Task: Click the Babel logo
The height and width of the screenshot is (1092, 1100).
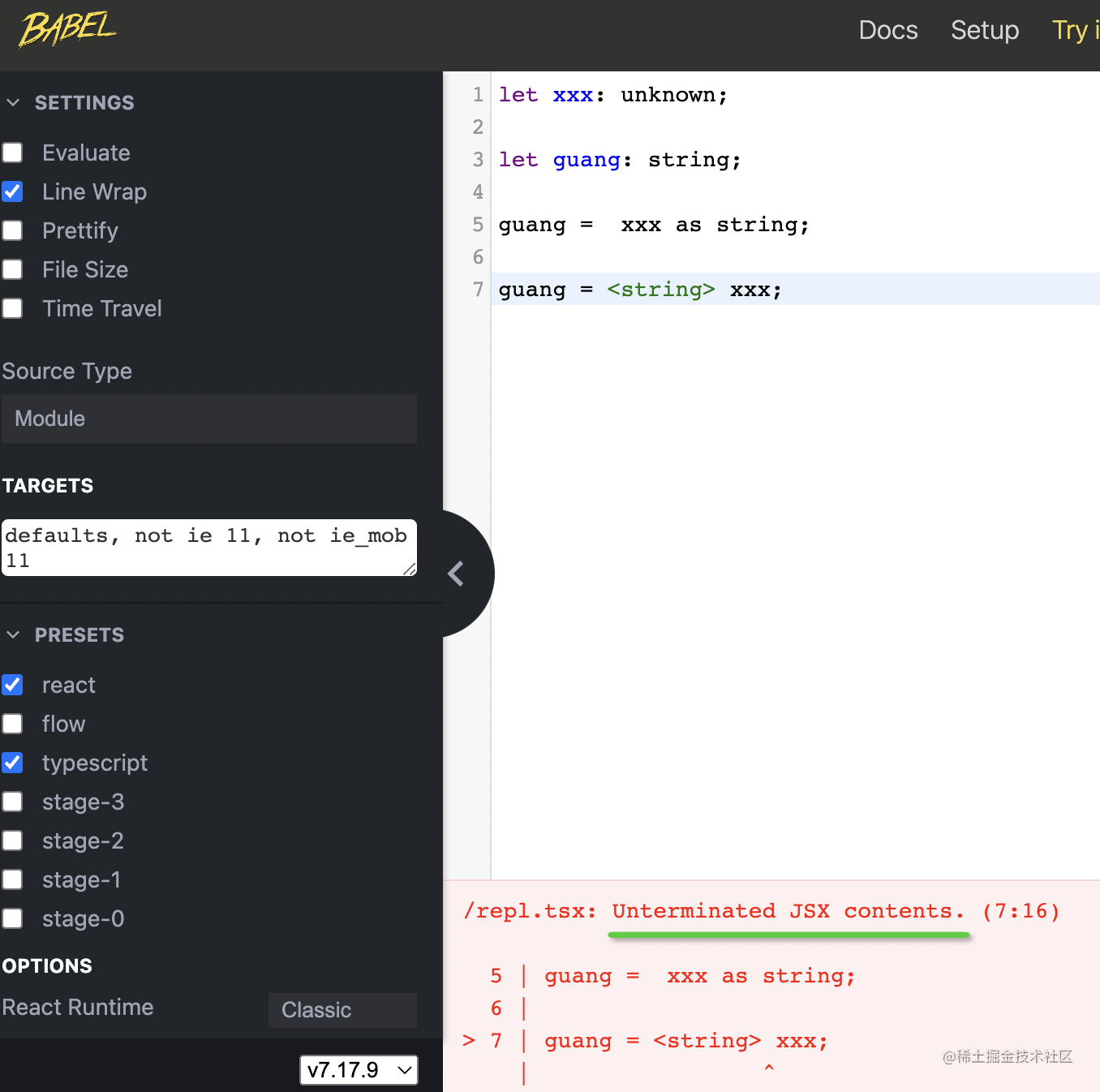Action: [x=67, y=30]
